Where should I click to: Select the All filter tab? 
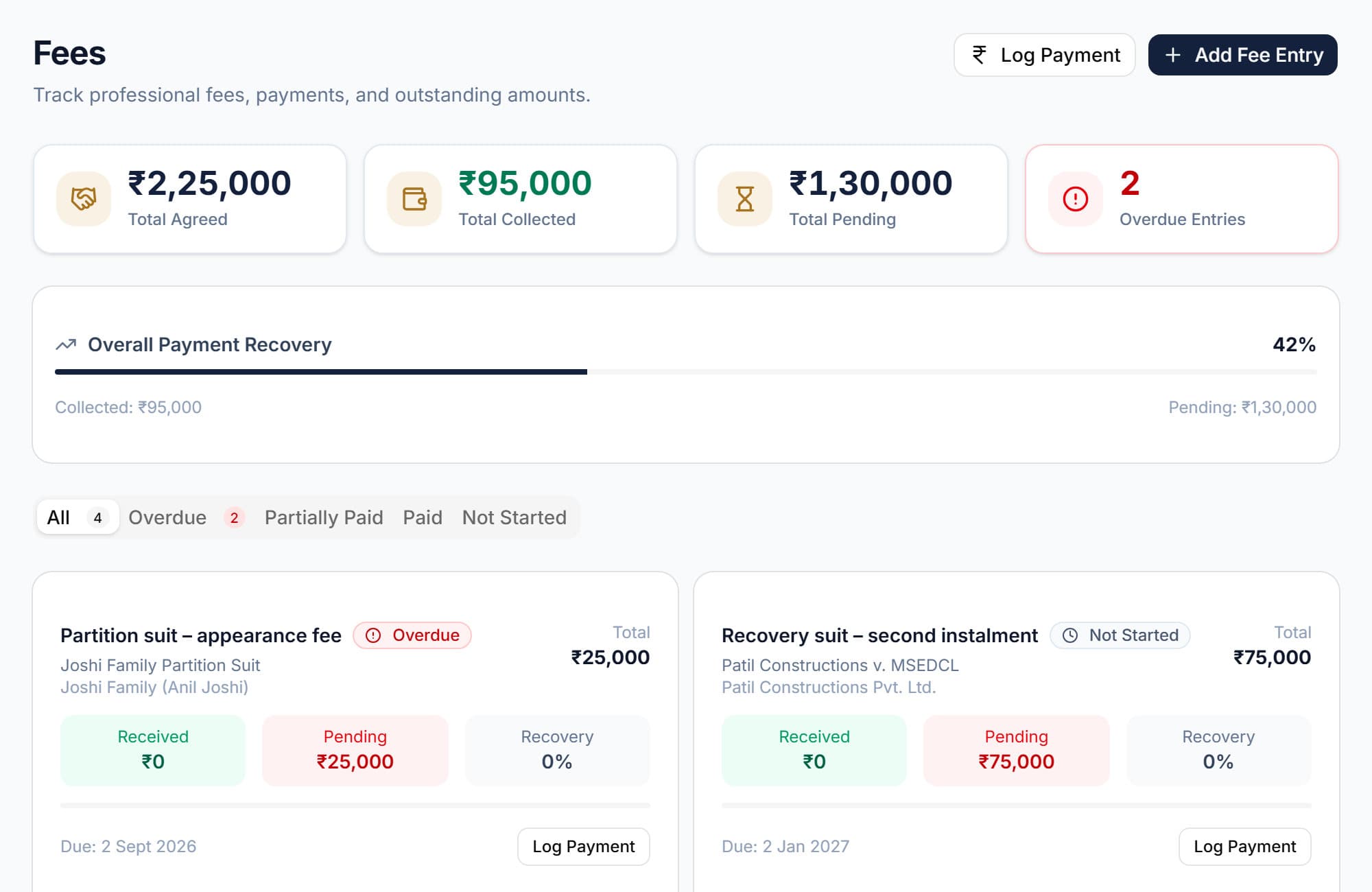[78, 517]
